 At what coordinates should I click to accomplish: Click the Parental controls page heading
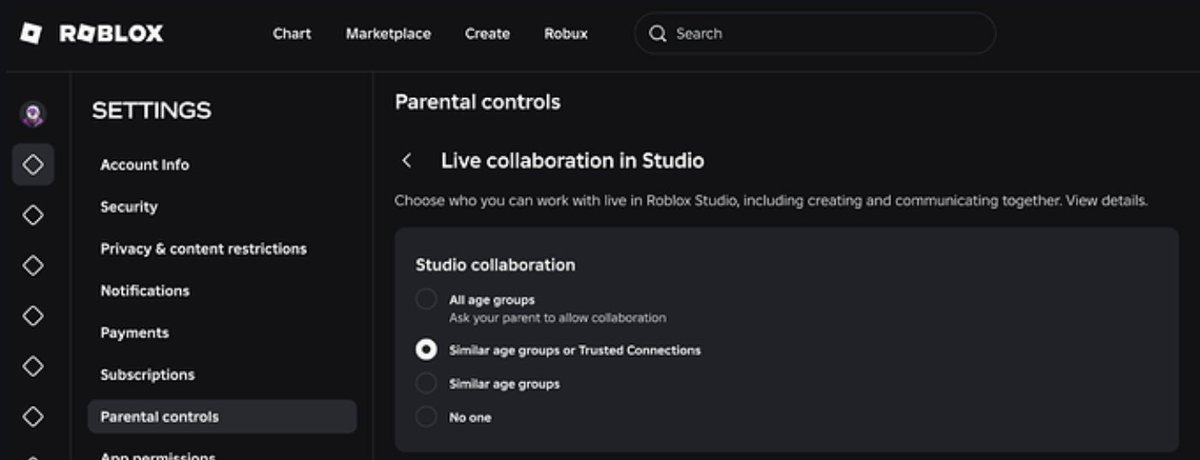(478, 102)
